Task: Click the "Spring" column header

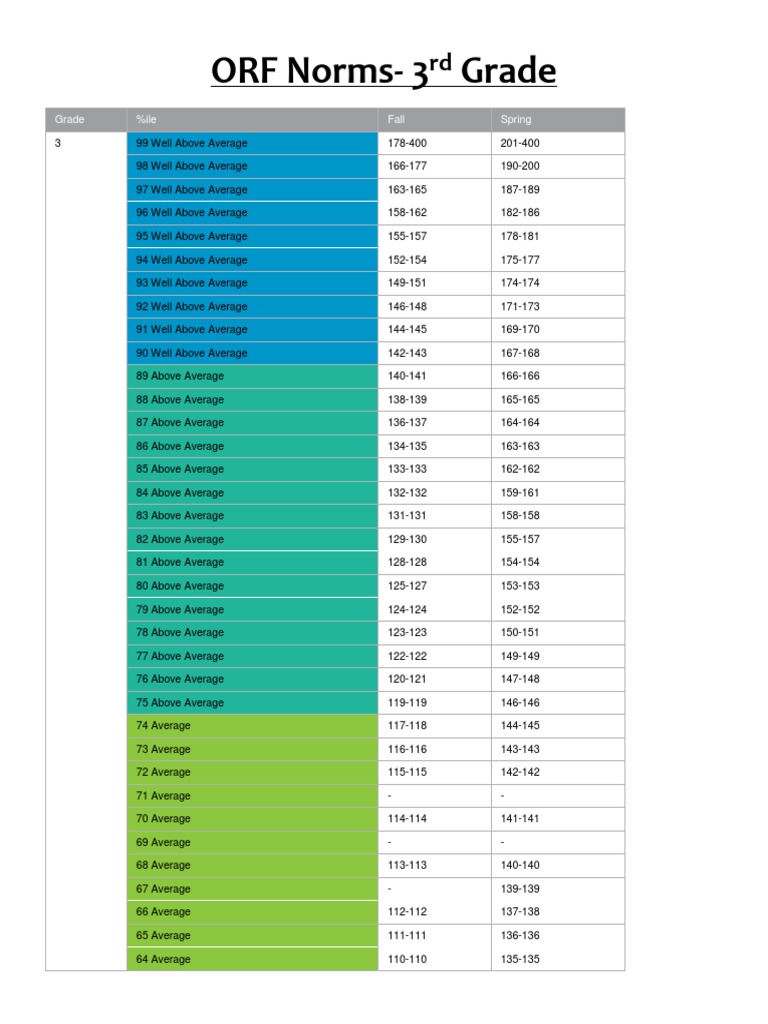Action: pyautogui.click(x=516, y=120)
